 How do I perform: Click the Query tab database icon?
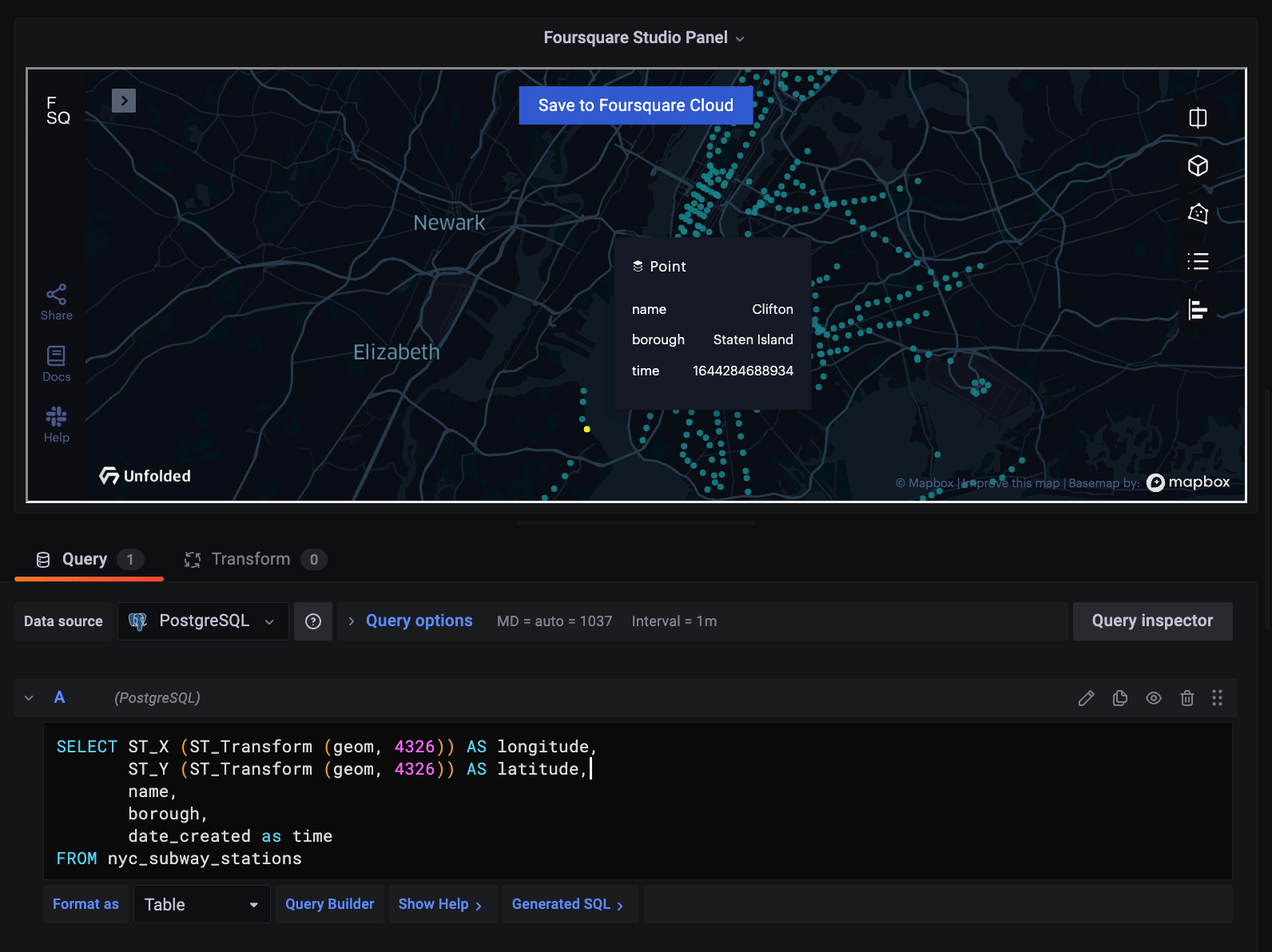coord(43,560)
